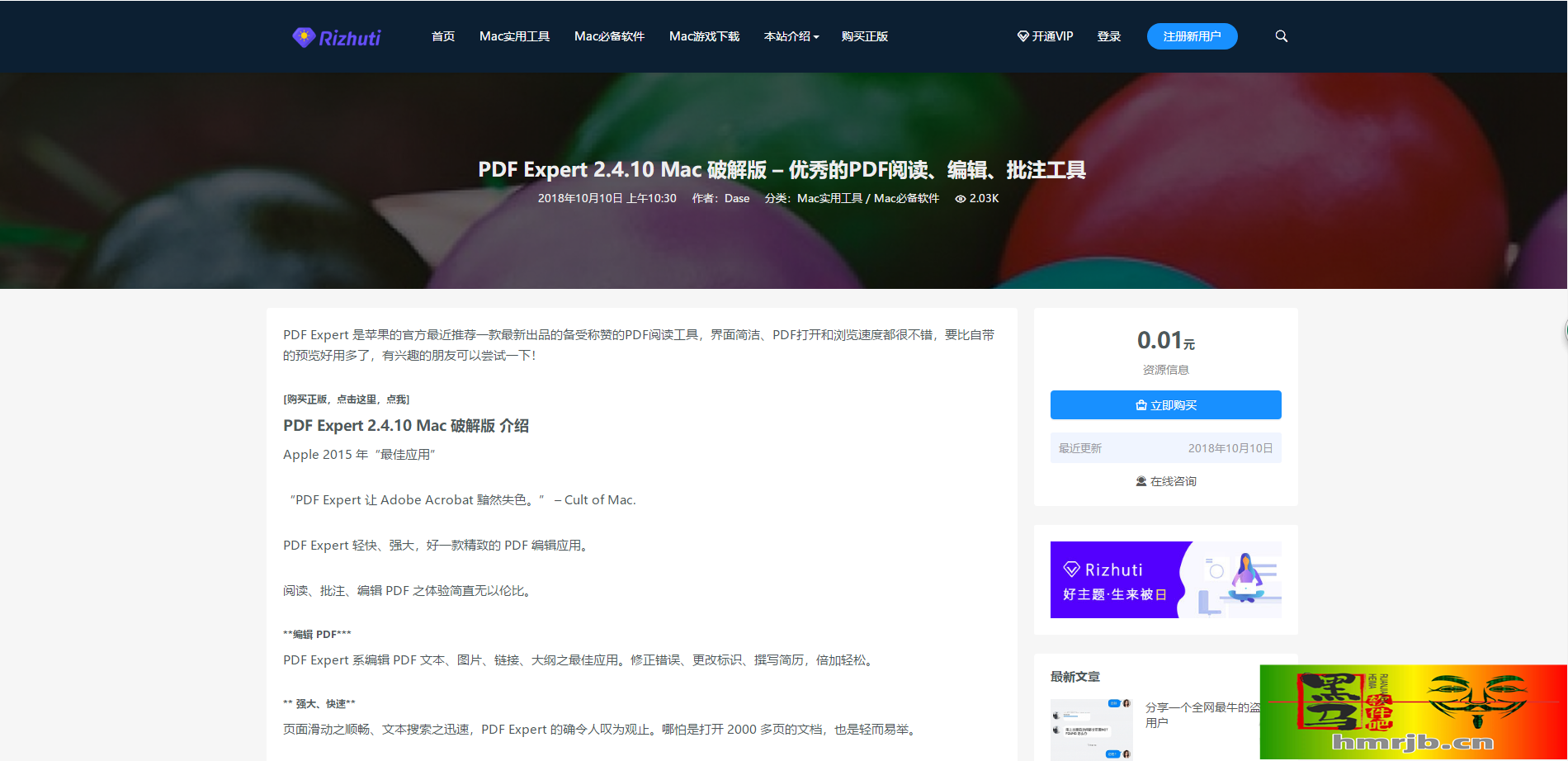Image resolution: width=1568 pixels, height=761 pixels.
Task: Go to 首页 in the navigation
Action: [x=443, y=36]
